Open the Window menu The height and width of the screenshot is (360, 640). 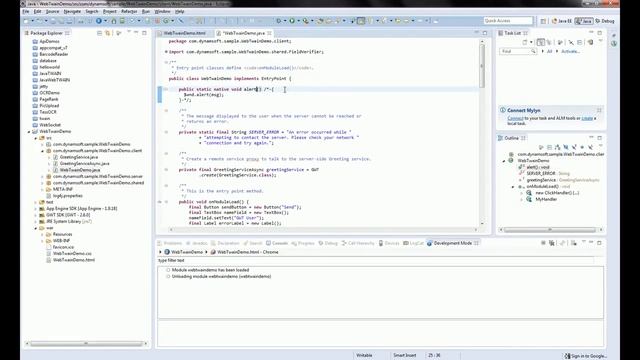(x=162, y=11)
